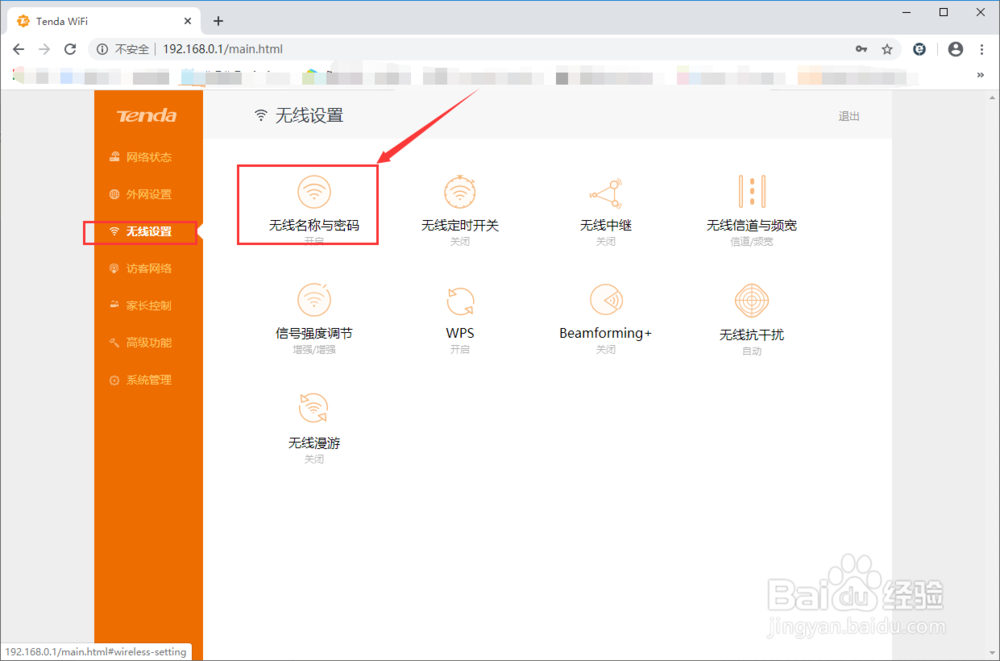Reload the page with refresh icon
This screenshot has height=661, width=1000.
tap(70, 49)
